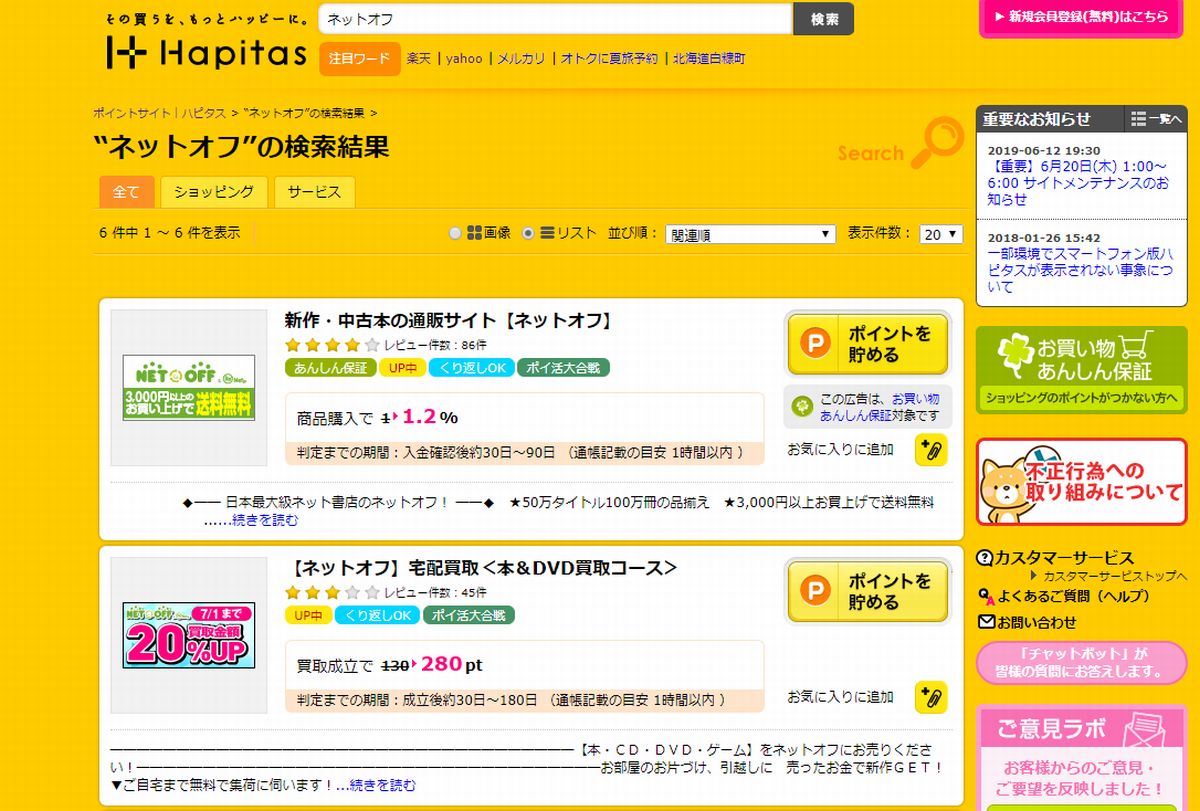Open スマートフォン版ハピタス notice link
Viewport: 1200px width, 811px height.
[x=1079, y=270]
